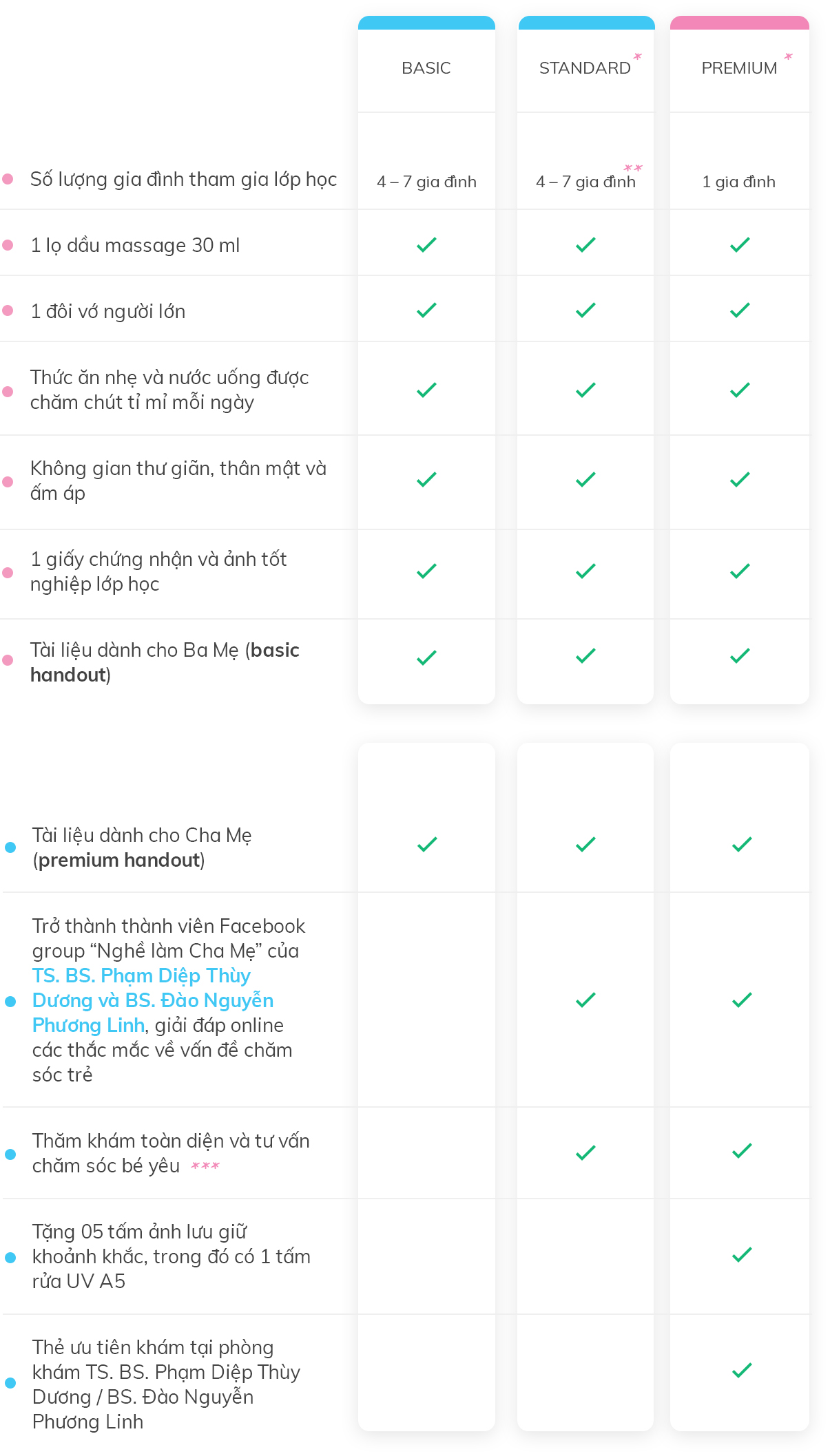Click '1 gia đình' in Premium column
This screenshot has width=830, height=1456.
coord(738,182)
